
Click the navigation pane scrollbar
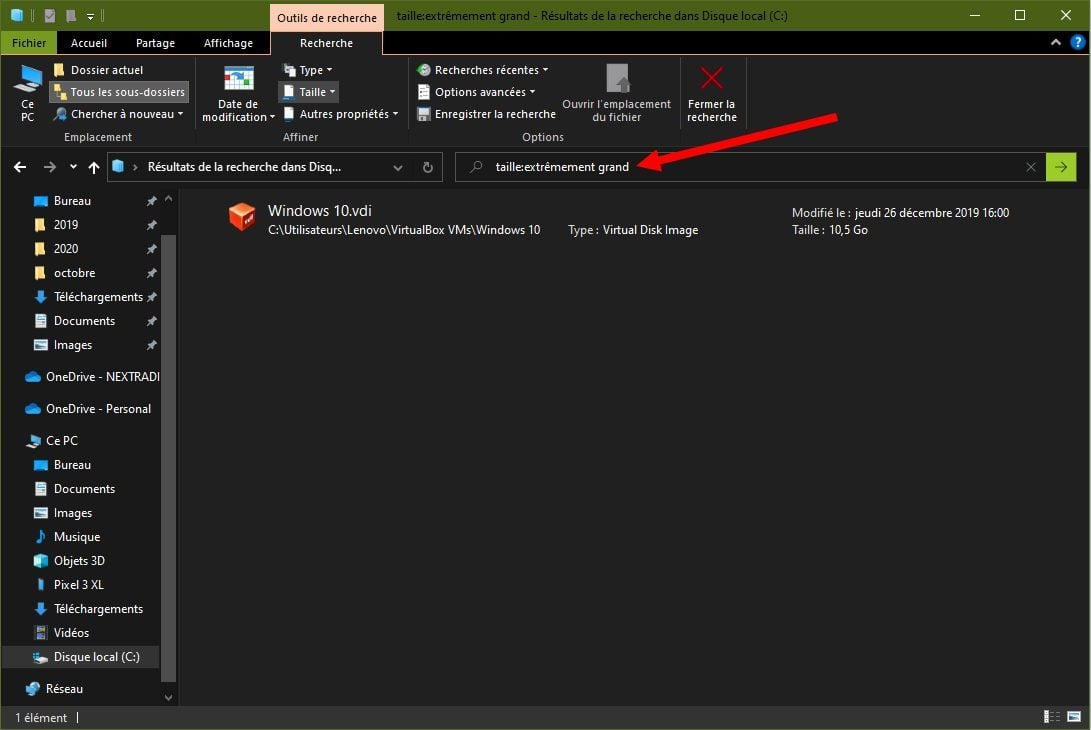coord(168,458)
